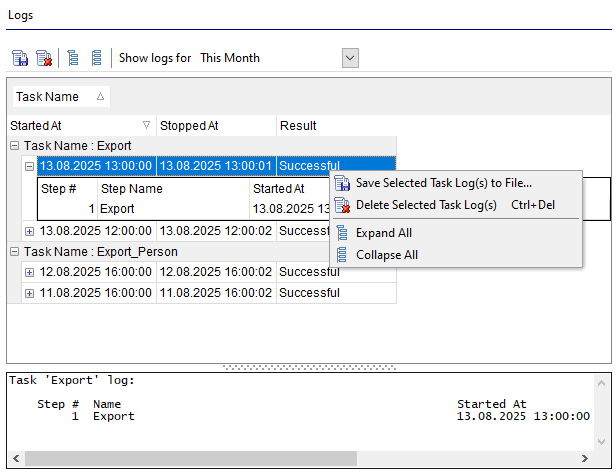The image size is (616, 472).
Task: Click the Expand All context menu icon
Action: tap(342, 233)
